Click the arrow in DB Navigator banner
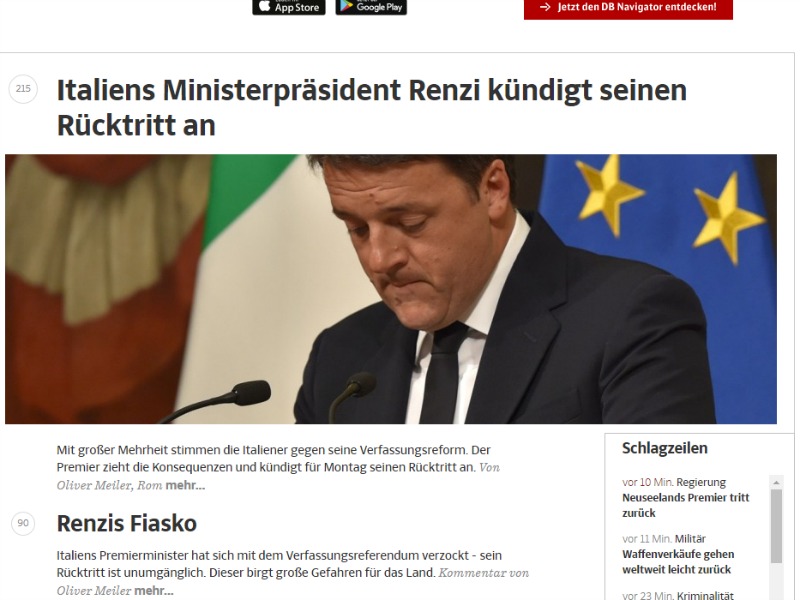 click(545, 7)
